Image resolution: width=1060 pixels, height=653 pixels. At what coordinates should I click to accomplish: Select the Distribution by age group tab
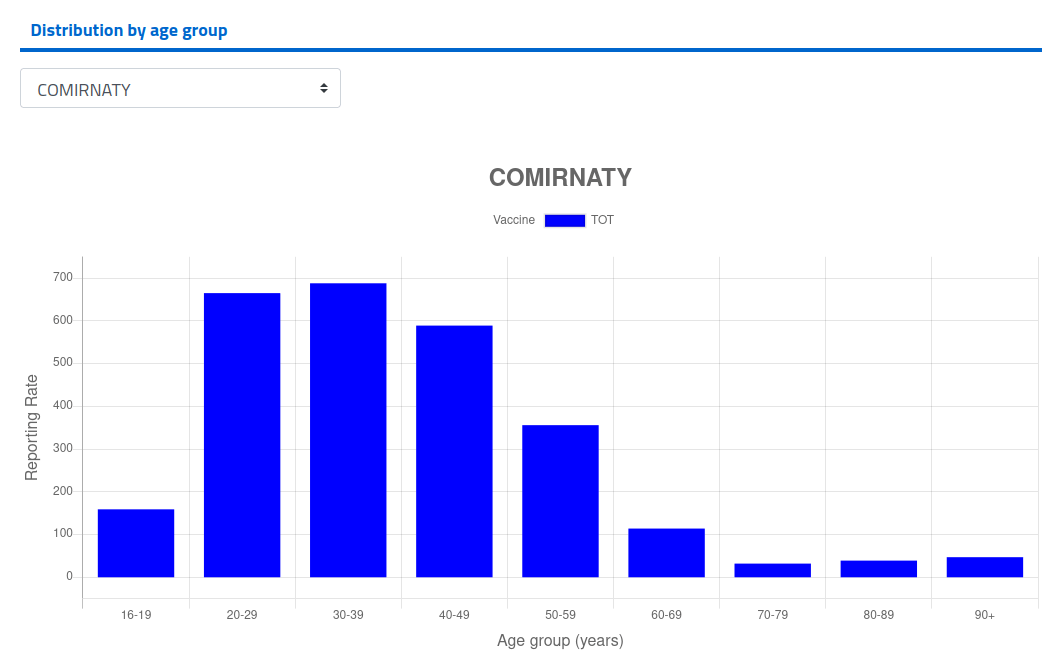point(129,30)
